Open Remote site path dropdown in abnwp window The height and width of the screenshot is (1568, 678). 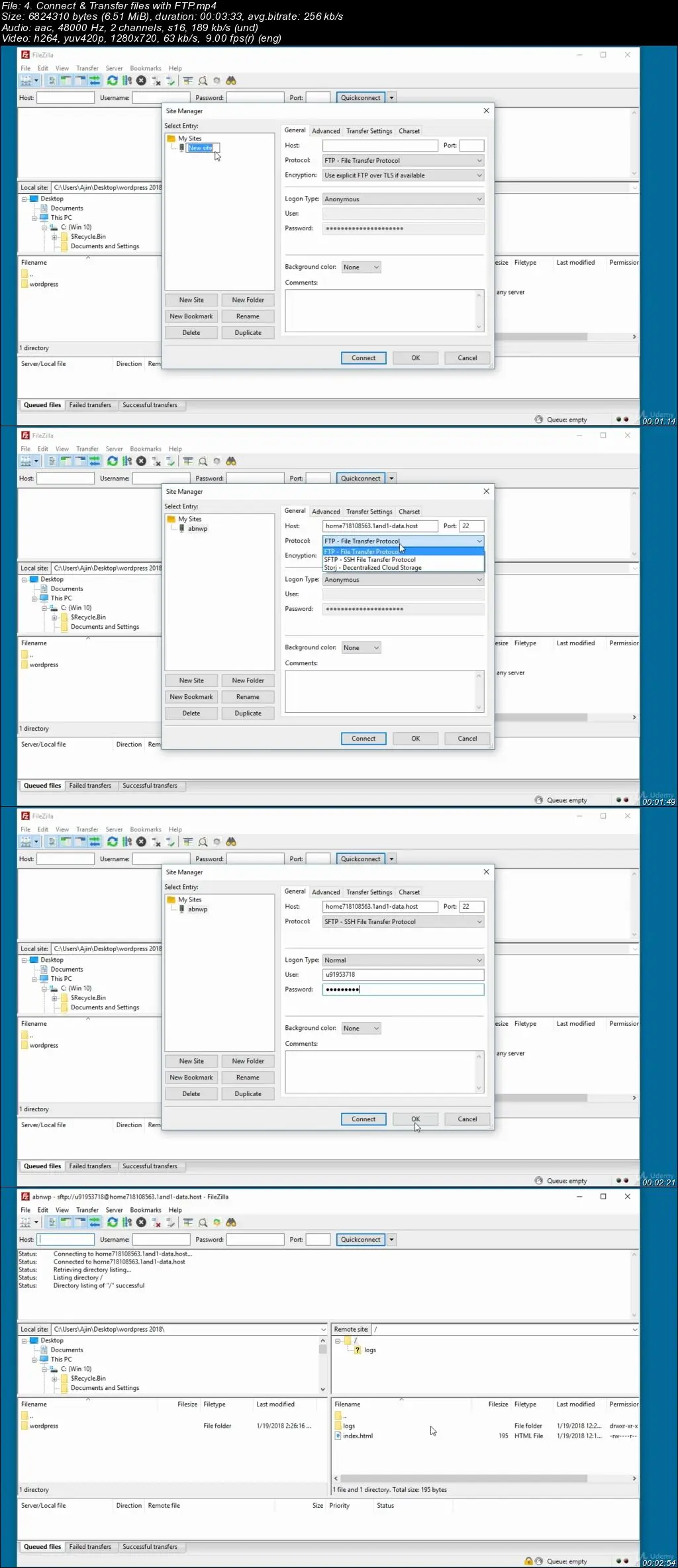tap(634, 1329)
